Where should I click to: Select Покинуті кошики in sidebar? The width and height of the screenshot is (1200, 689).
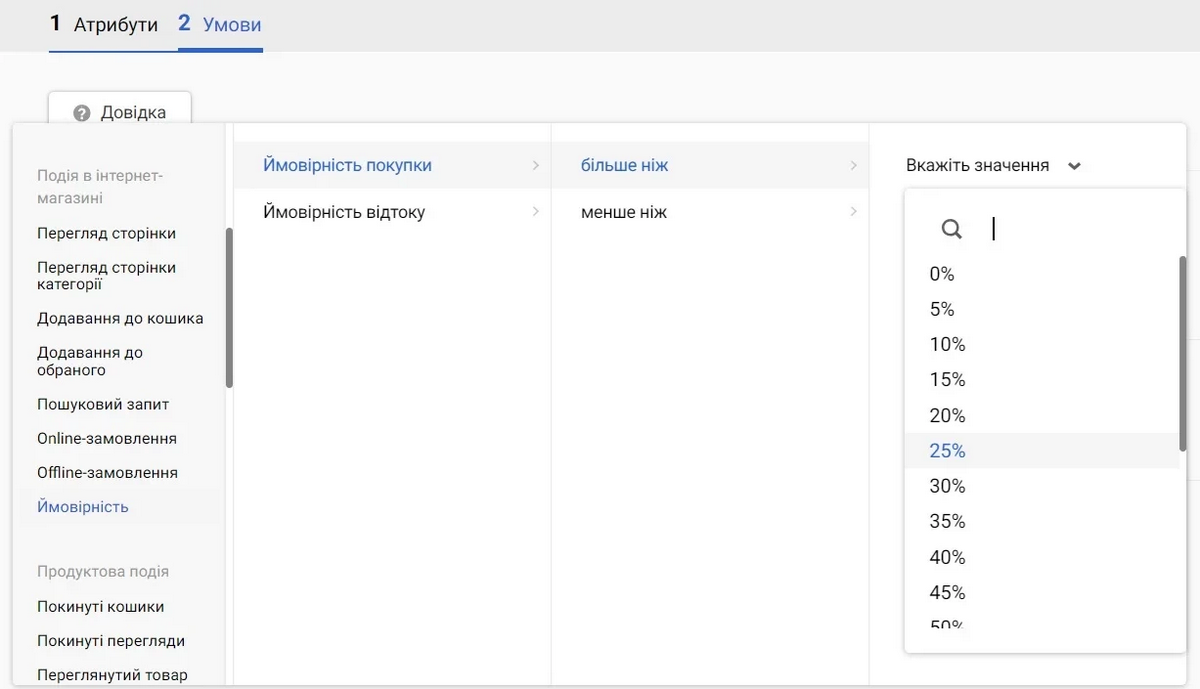coord(100,607)
